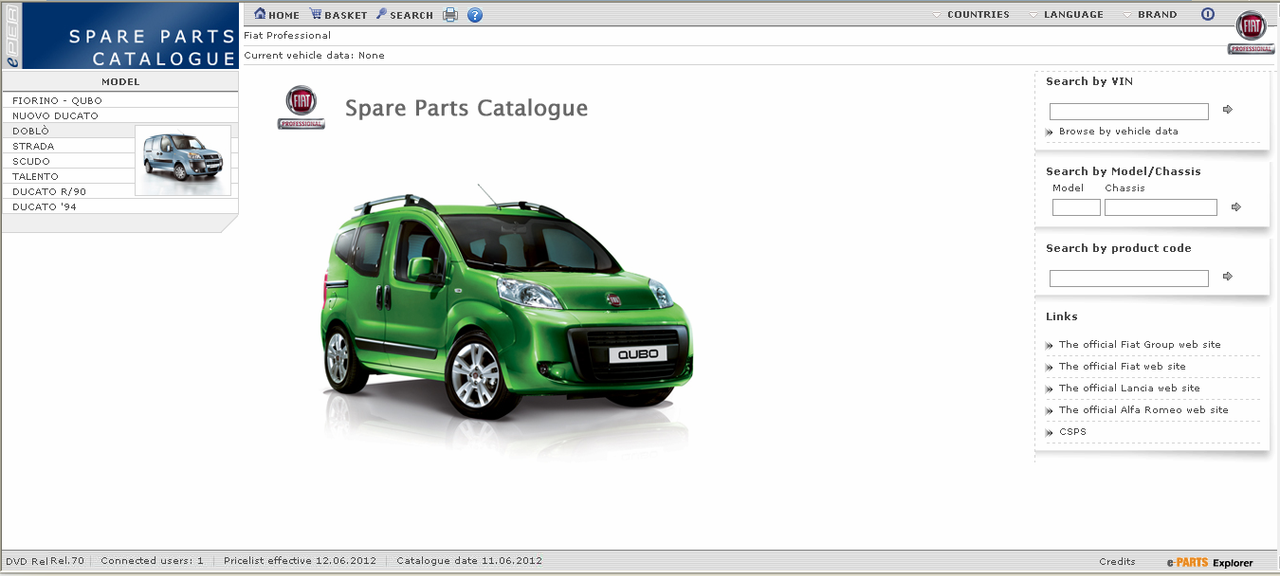The width and height of the screenshot is (1280, 576).
Task: Click the Model input field
Action: (x=1076, y=208)
